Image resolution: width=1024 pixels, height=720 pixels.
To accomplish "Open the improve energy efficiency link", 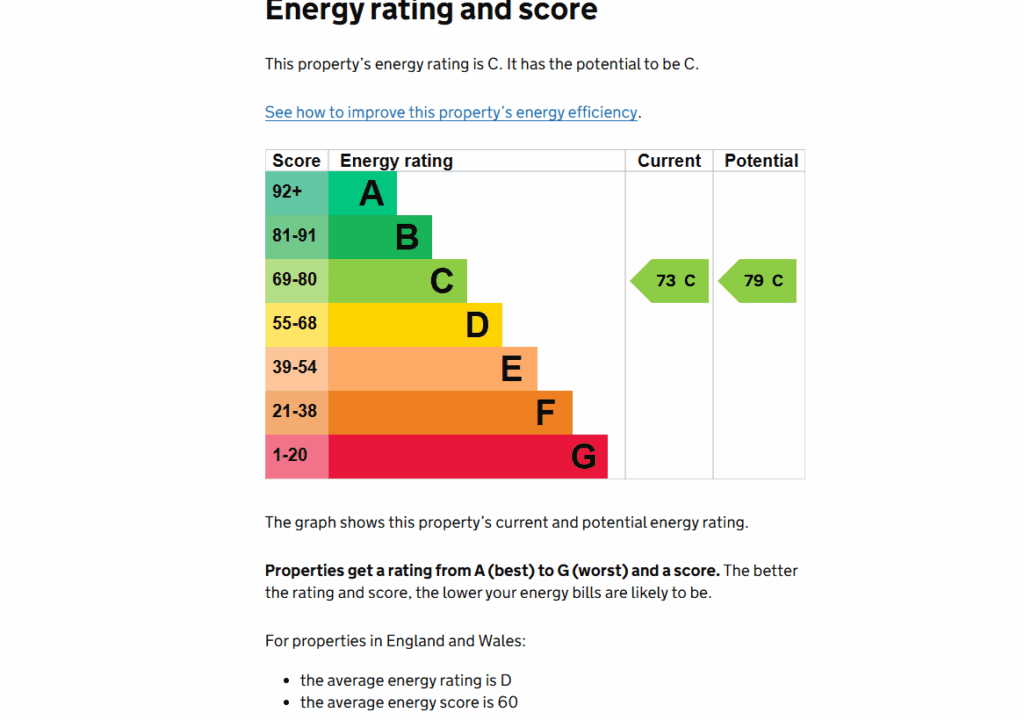I will (x=451, y=112).
